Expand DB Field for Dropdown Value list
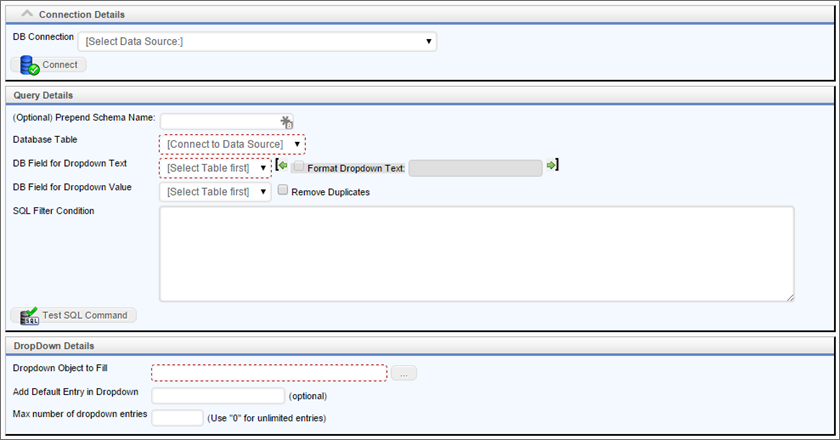Image resolution: width=840 pixels, height=440 pixels. [x=215, y=191]
